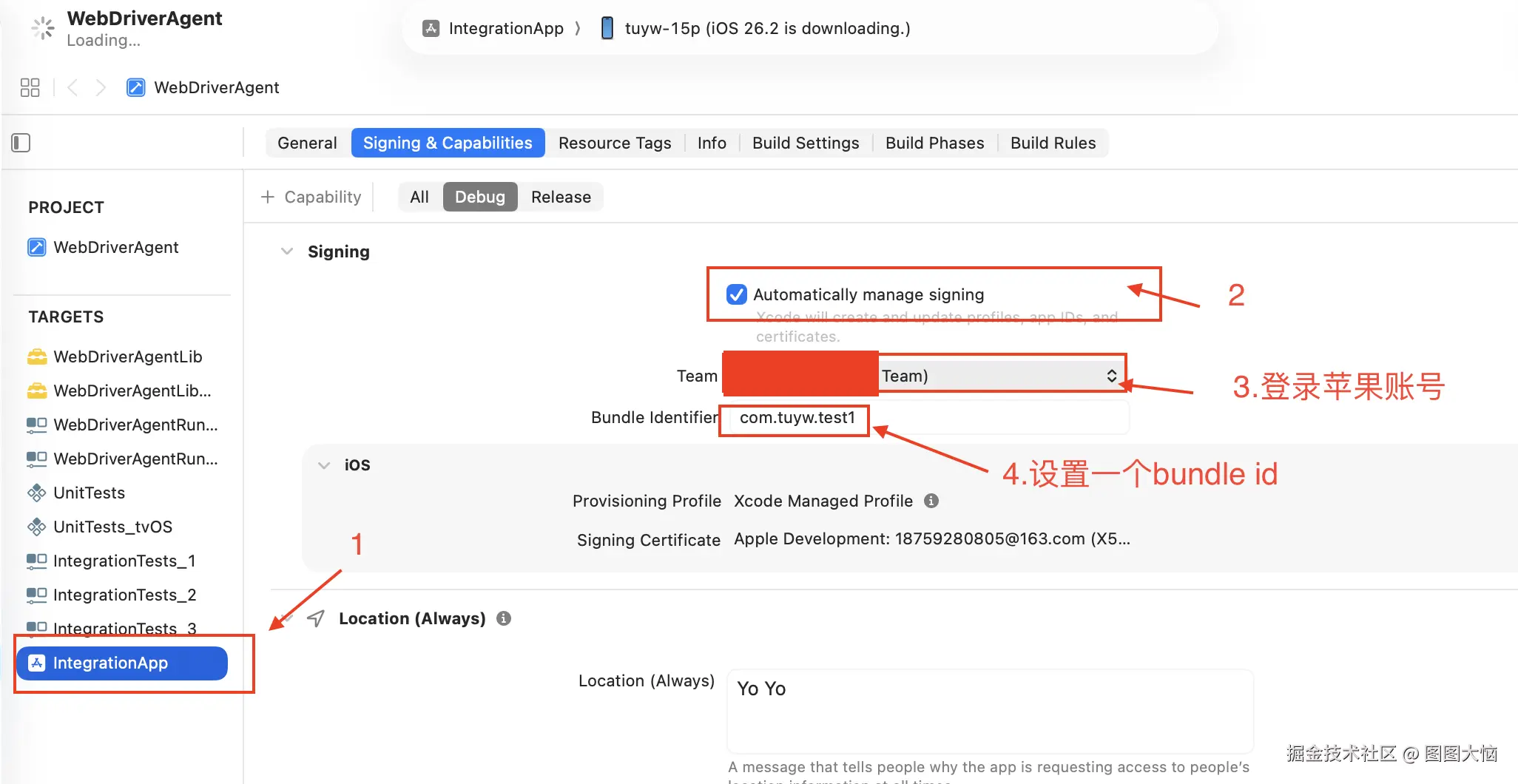Go forward with the right navigation arrow

point(101,88)
